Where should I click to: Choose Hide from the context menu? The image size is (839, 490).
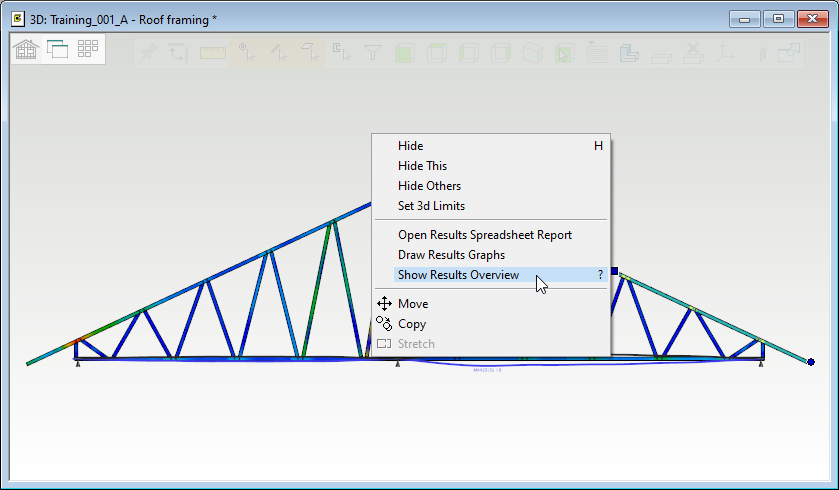coord(410,146)
